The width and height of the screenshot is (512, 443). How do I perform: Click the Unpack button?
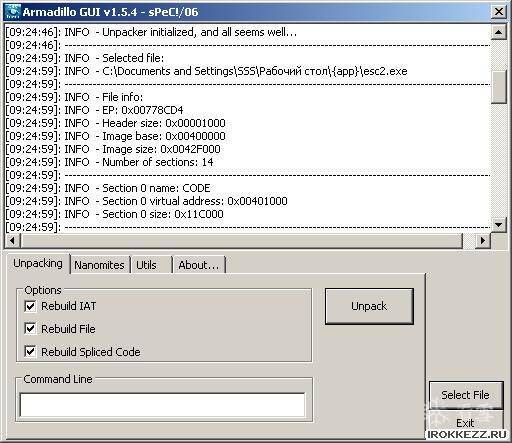[369, 306]
